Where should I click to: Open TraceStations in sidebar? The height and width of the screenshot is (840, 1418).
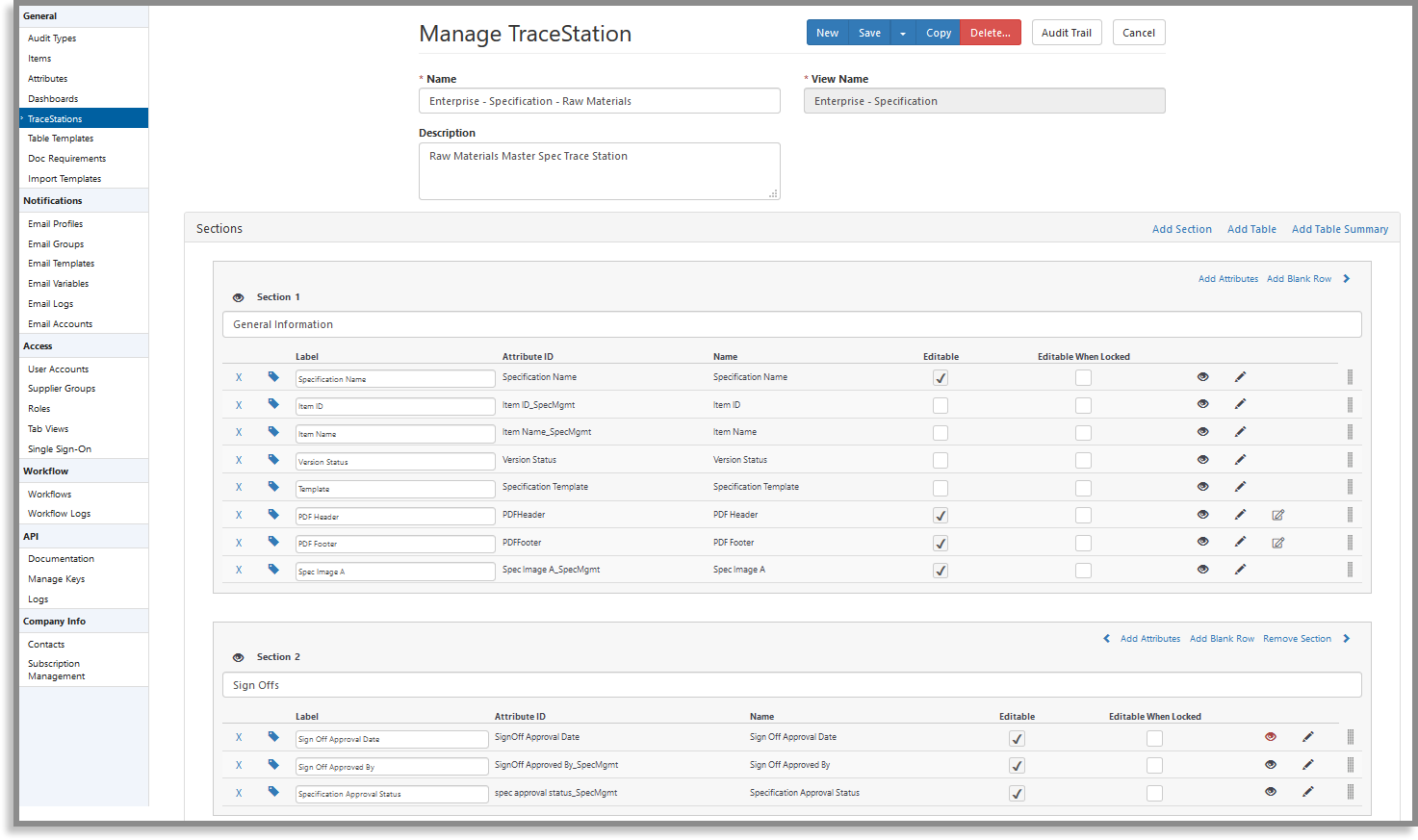tap(84, 118)
